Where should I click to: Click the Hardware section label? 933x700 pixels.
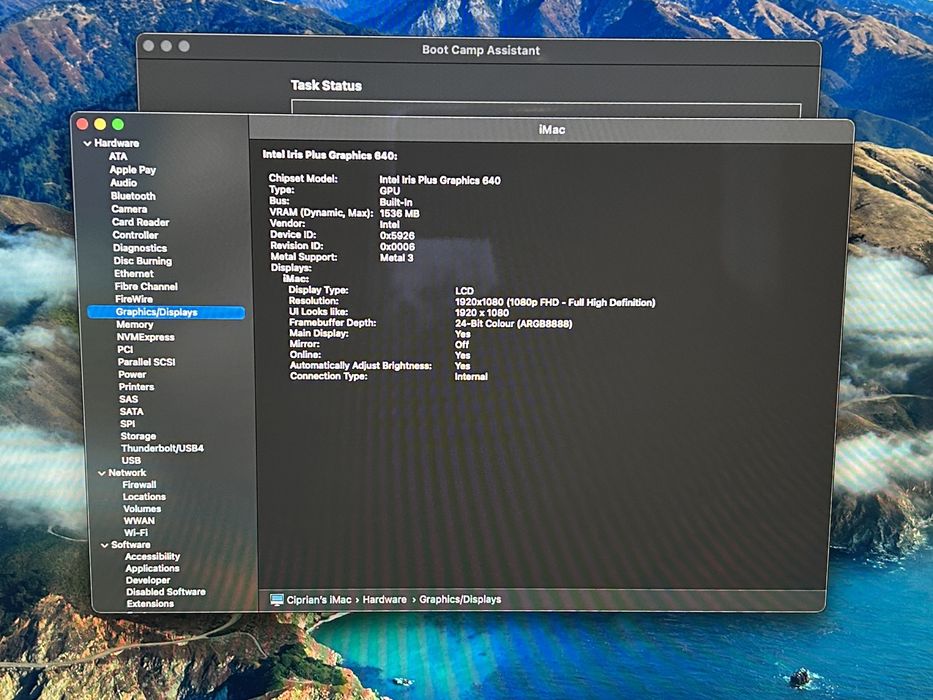click(x=117, y=143)
